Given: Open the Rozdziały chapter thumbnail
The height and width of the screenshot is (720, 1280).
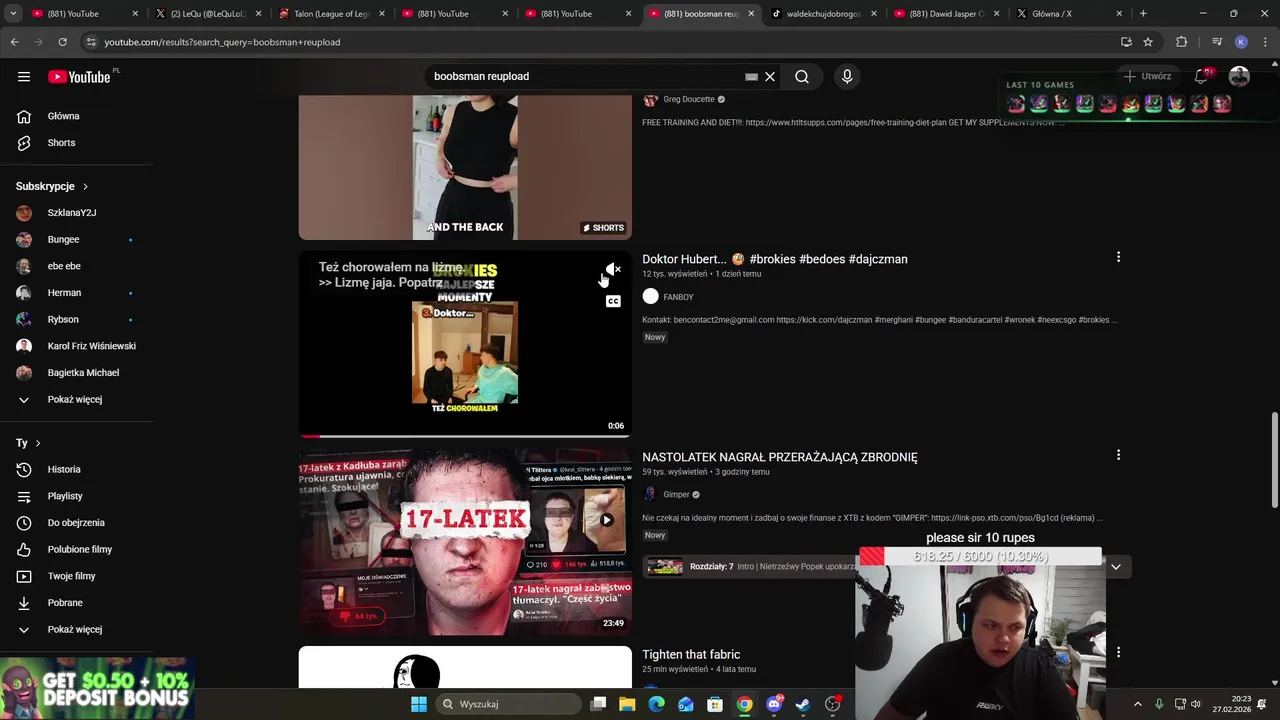Looking at the screenshot, I should coord(664,567).
